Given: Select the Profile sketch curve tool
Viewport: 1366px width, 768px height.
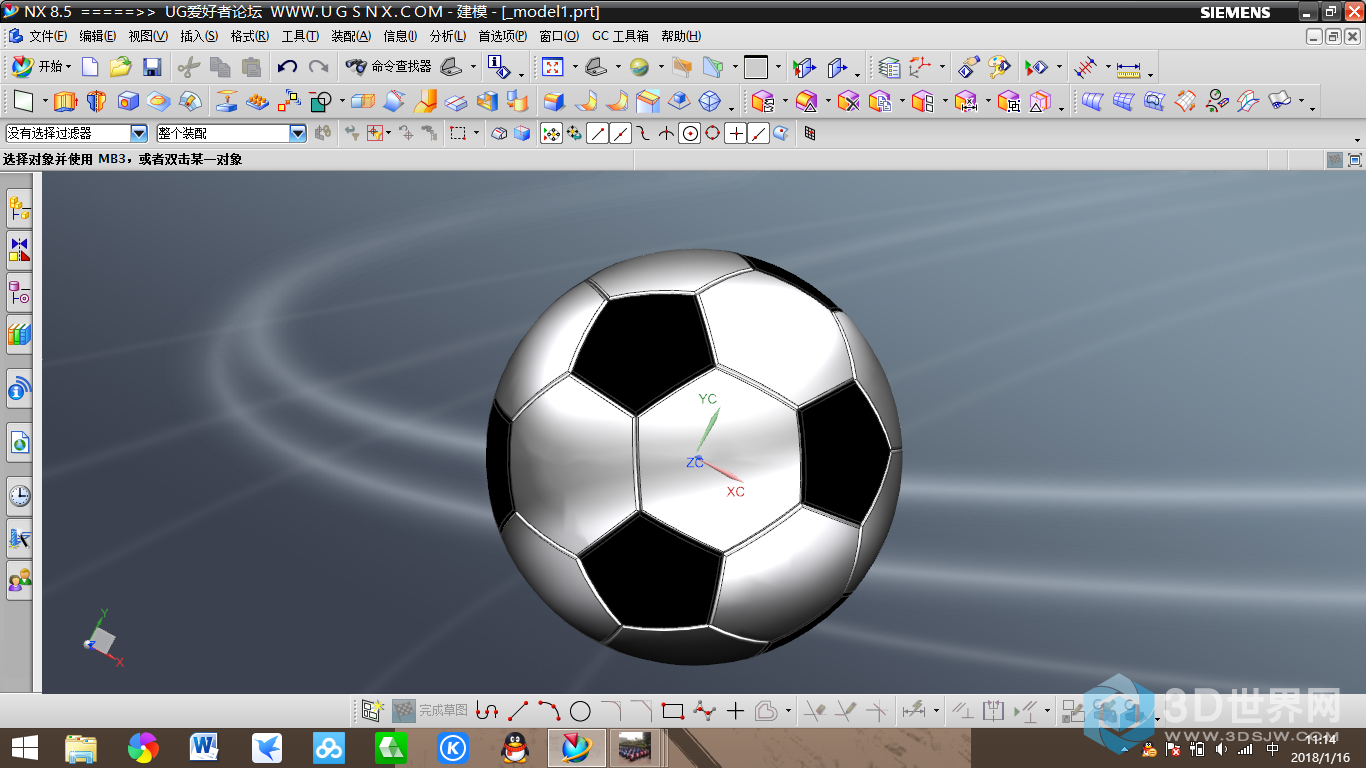Looking at the screenshot, I should tap(487, 711).
